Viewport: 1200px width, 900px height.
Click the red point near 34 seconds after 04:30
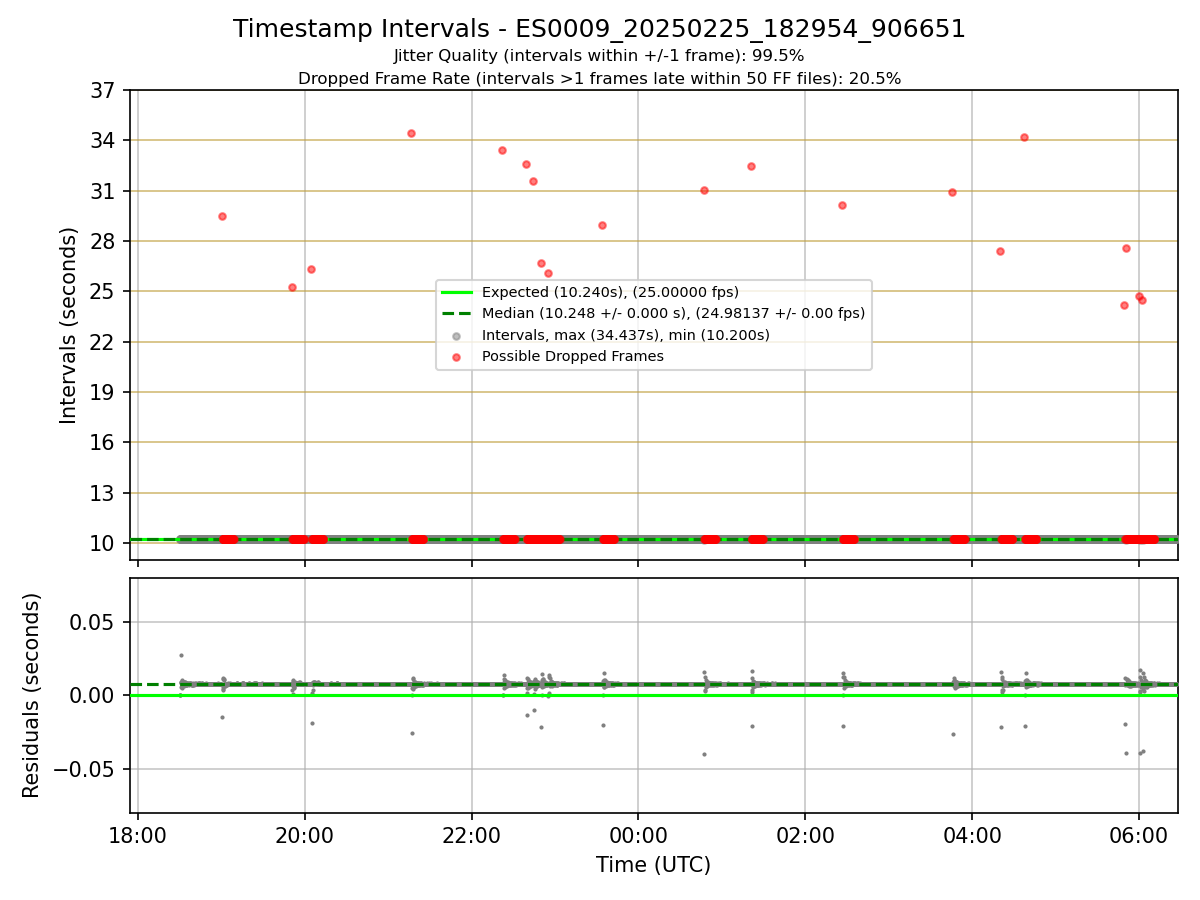click(1024, 137)
